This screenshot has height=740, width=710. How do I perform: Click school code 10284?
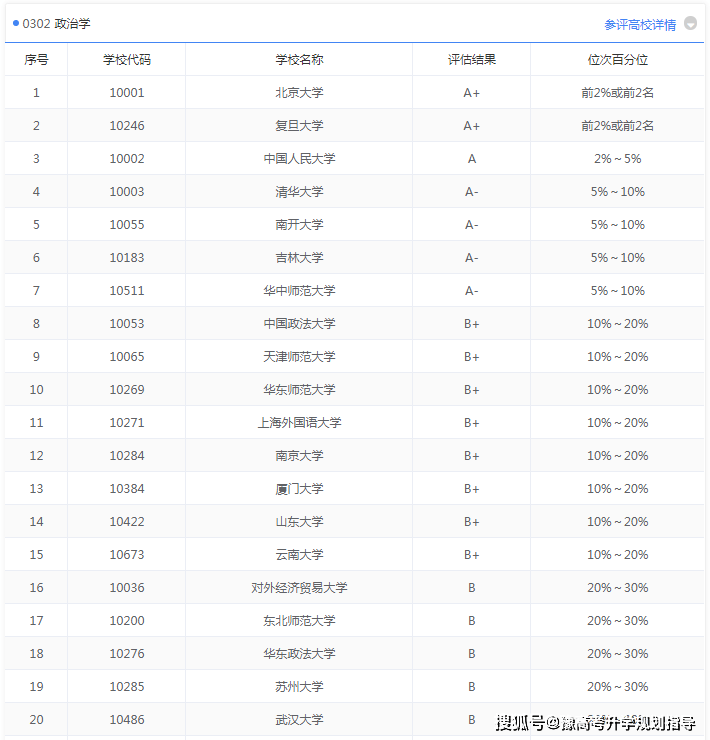pyautogui.click(x=127, y=456)
